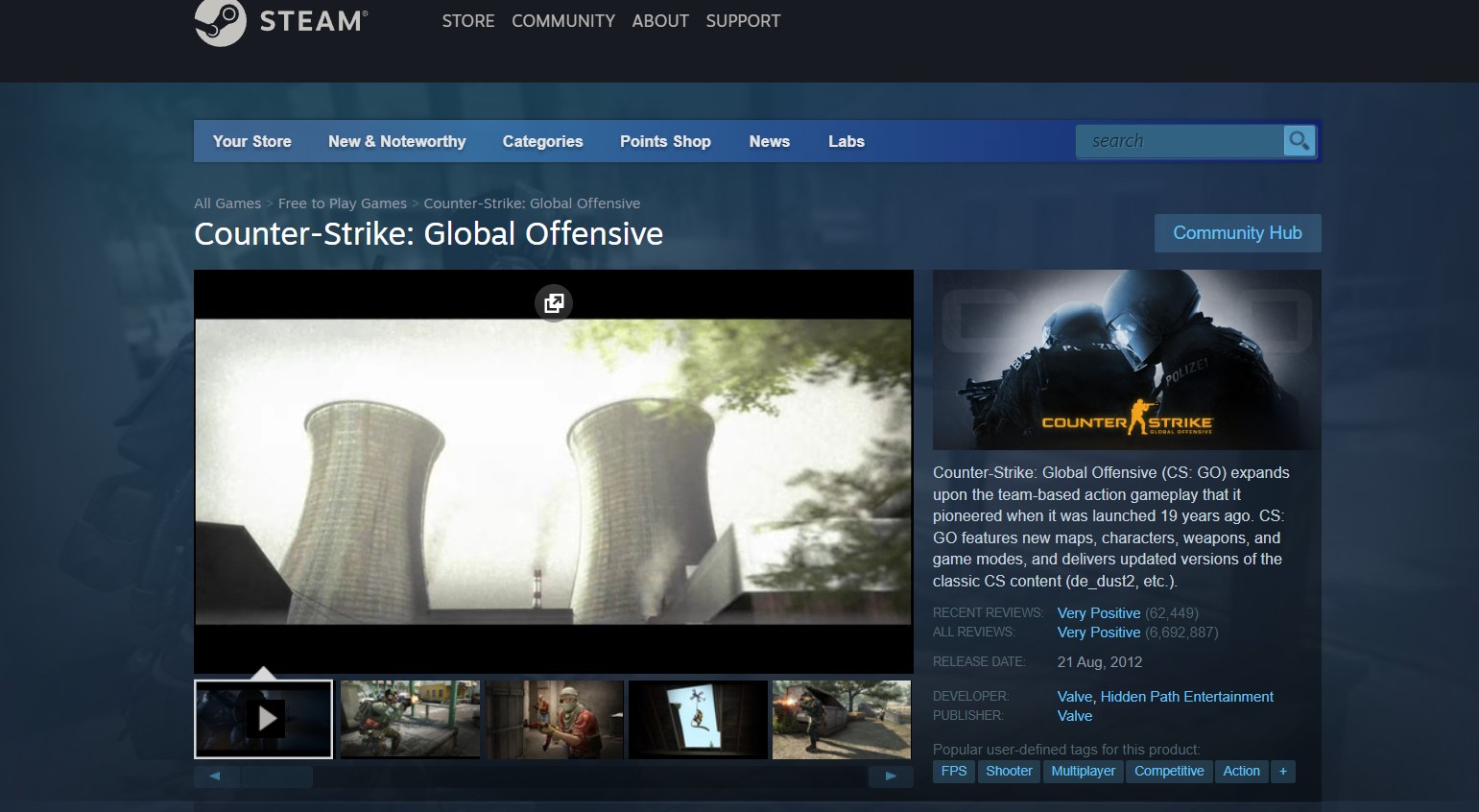Open the Community Hub button

(1238, 233)
